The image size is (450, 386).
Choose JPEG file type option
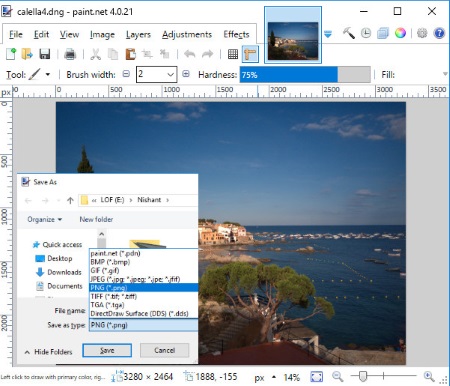pyautogui.click(x=144, y=279)
